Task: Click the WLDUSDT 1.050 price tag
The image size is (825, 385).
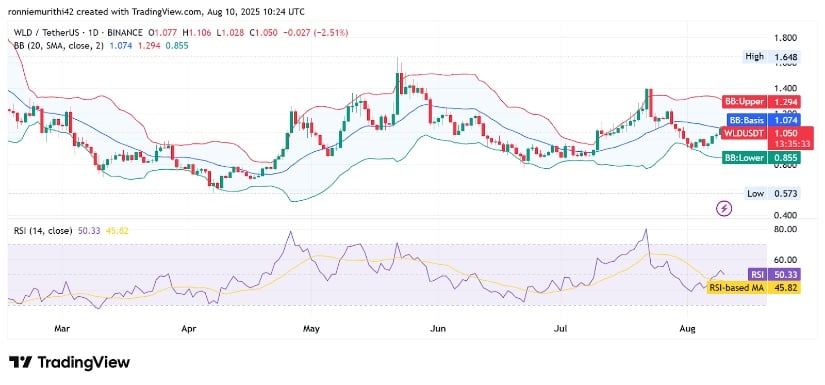Action: pyautogui.click(x=760, y=138)
